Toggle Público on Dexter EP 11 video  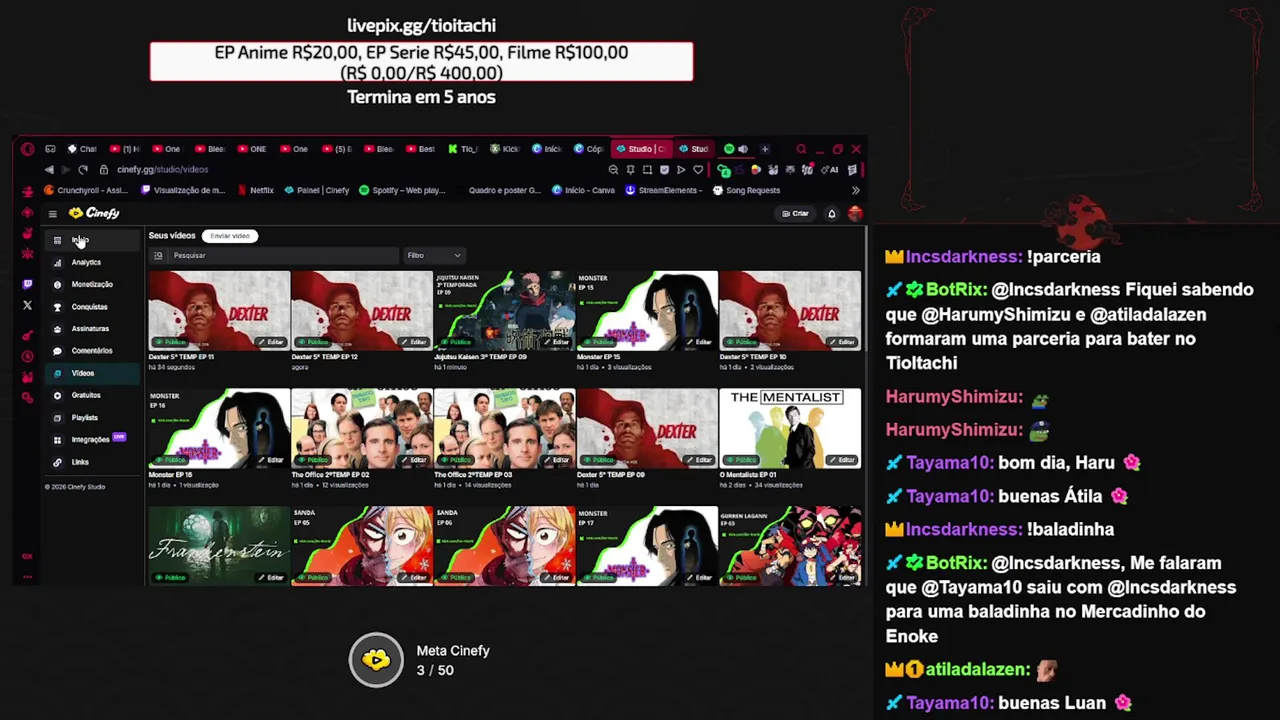171,342
